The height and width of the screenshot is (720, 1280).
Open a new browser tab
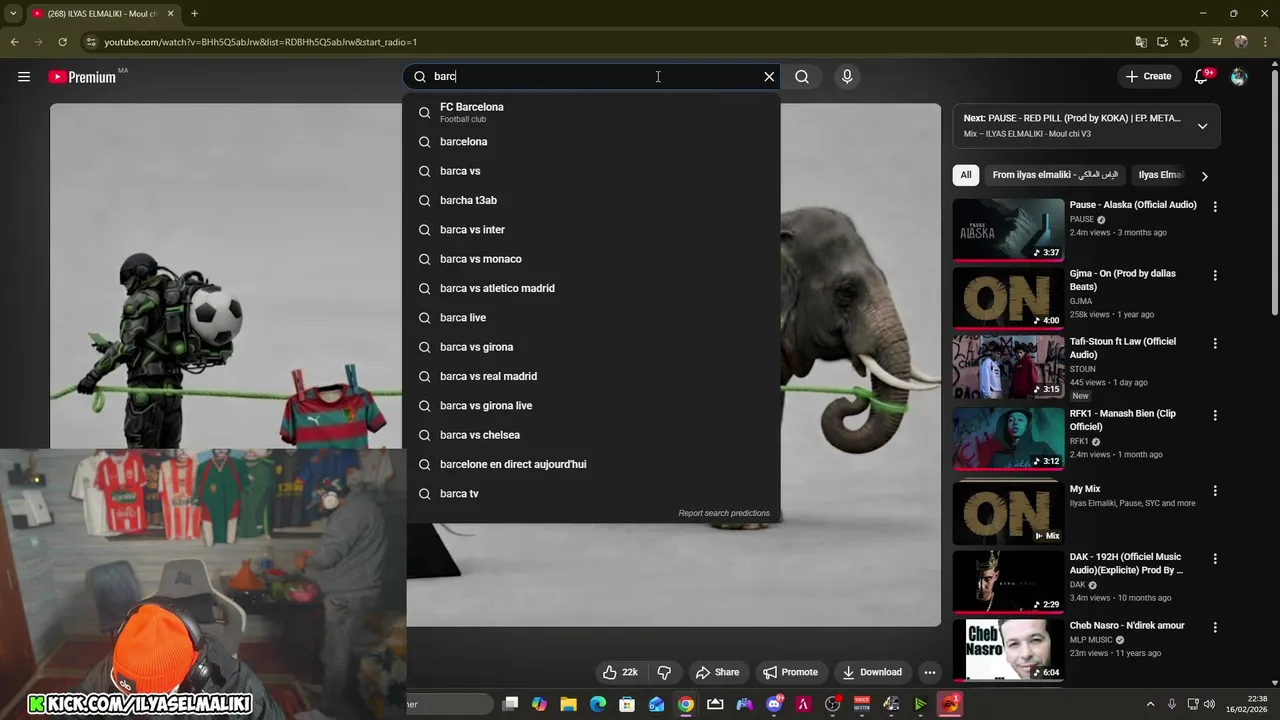point(194,13)
